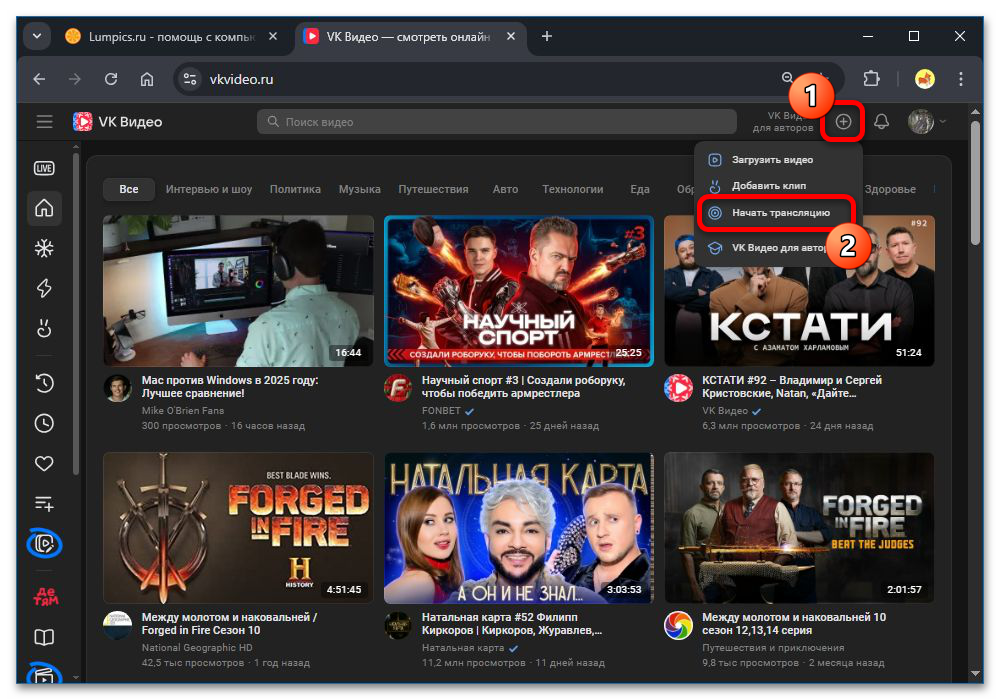Open Путешествия и приключения channel link
This screenshot has width=1000, height=700.
pos(773,648)
